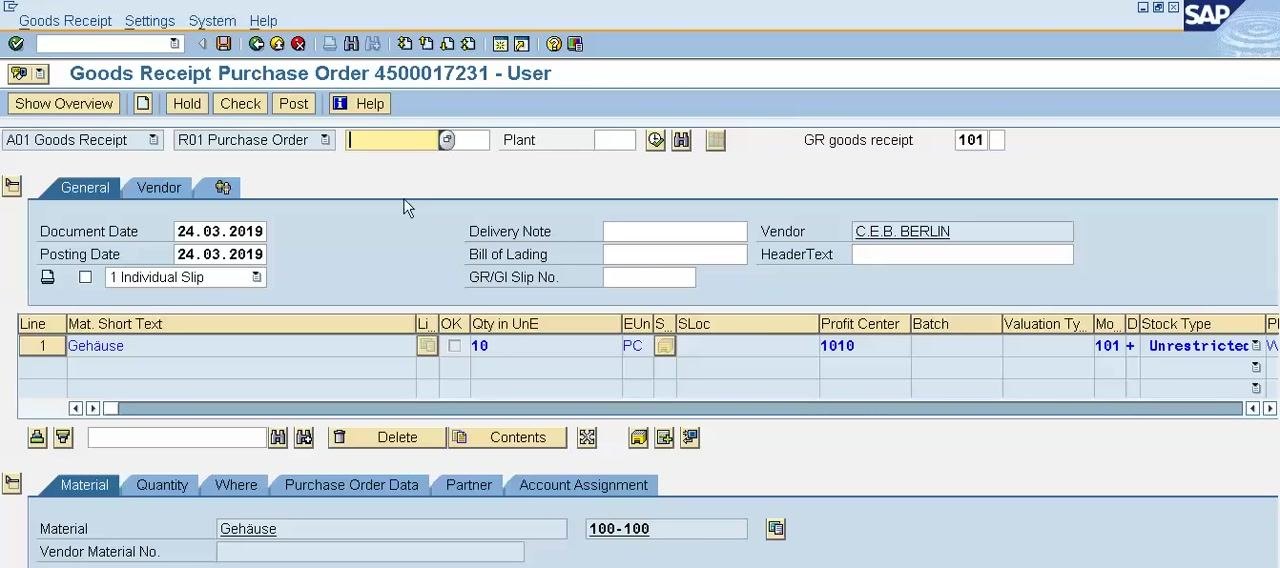
Task: Click the Next Page icon
Action: (x=447, y=44)
